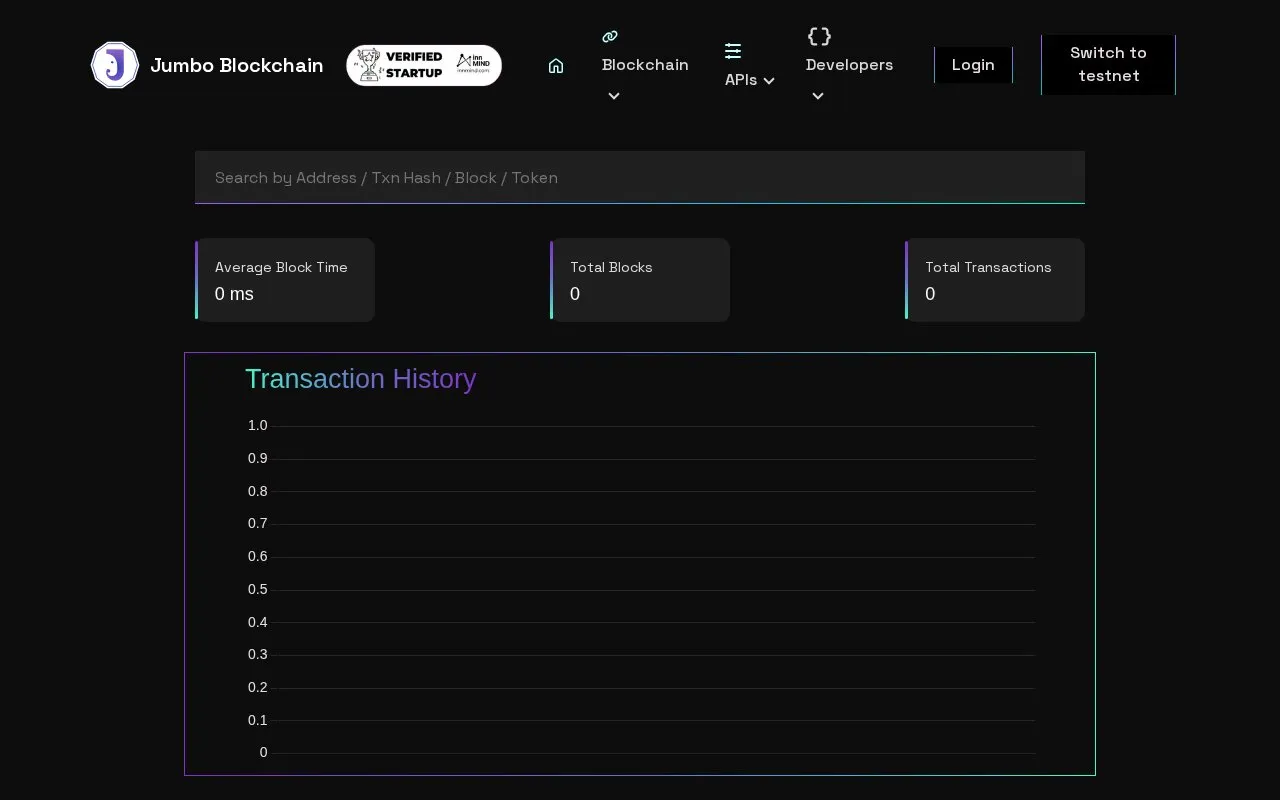Open the Developers menu item
The height and width of the screenshot is (800, 1280).
pos(849,65)
